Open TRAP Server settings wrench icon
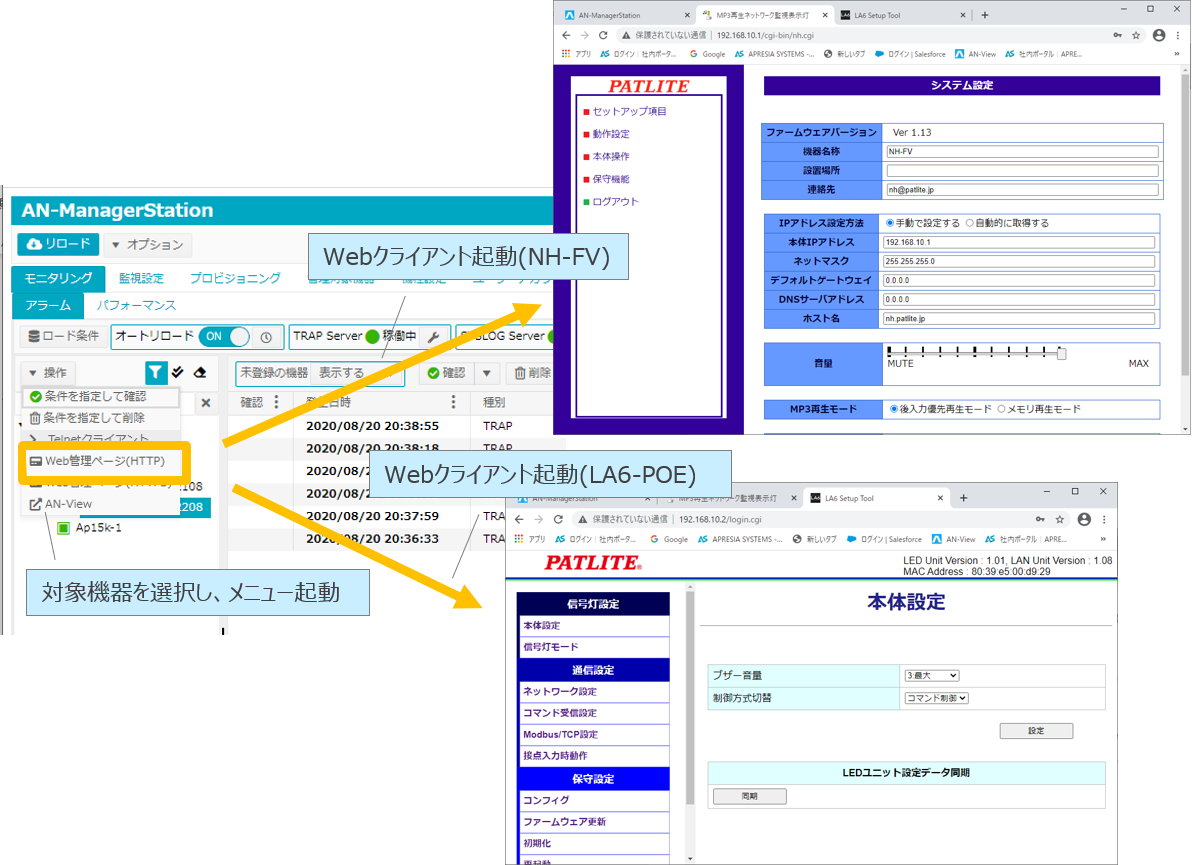This screenshot has height=865, width=1192. point(433,337)
